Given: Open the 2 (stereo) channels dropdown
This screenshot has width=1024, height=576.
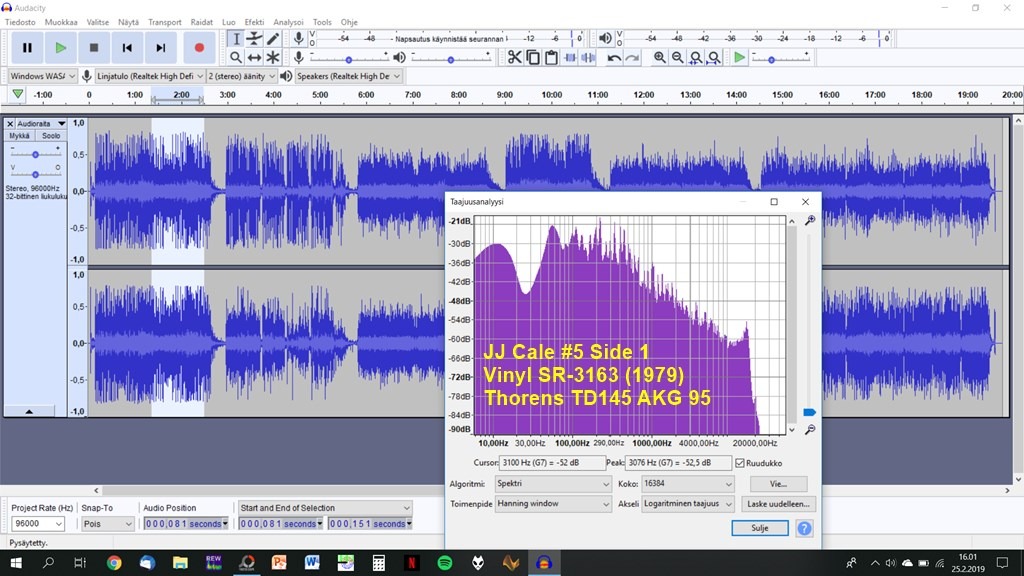Looking at the screenshot, I should (x=242, y=76).
